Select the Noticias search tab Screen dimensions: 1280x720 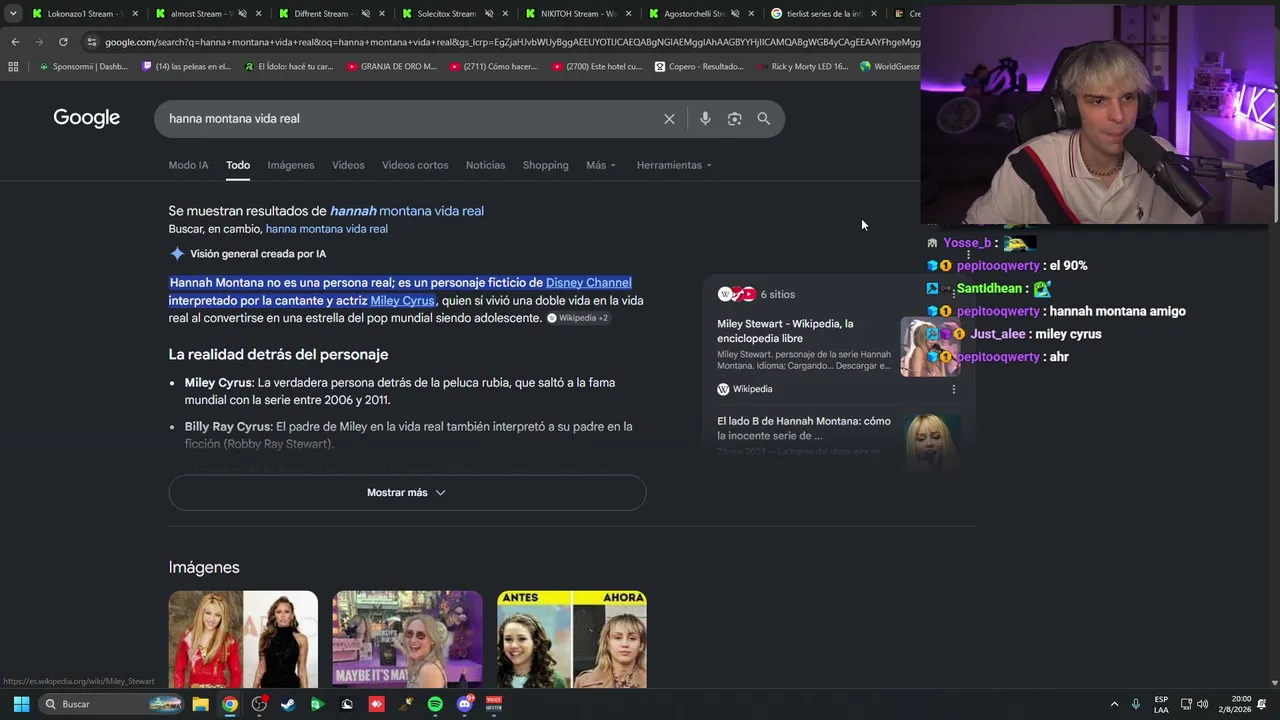486,165
